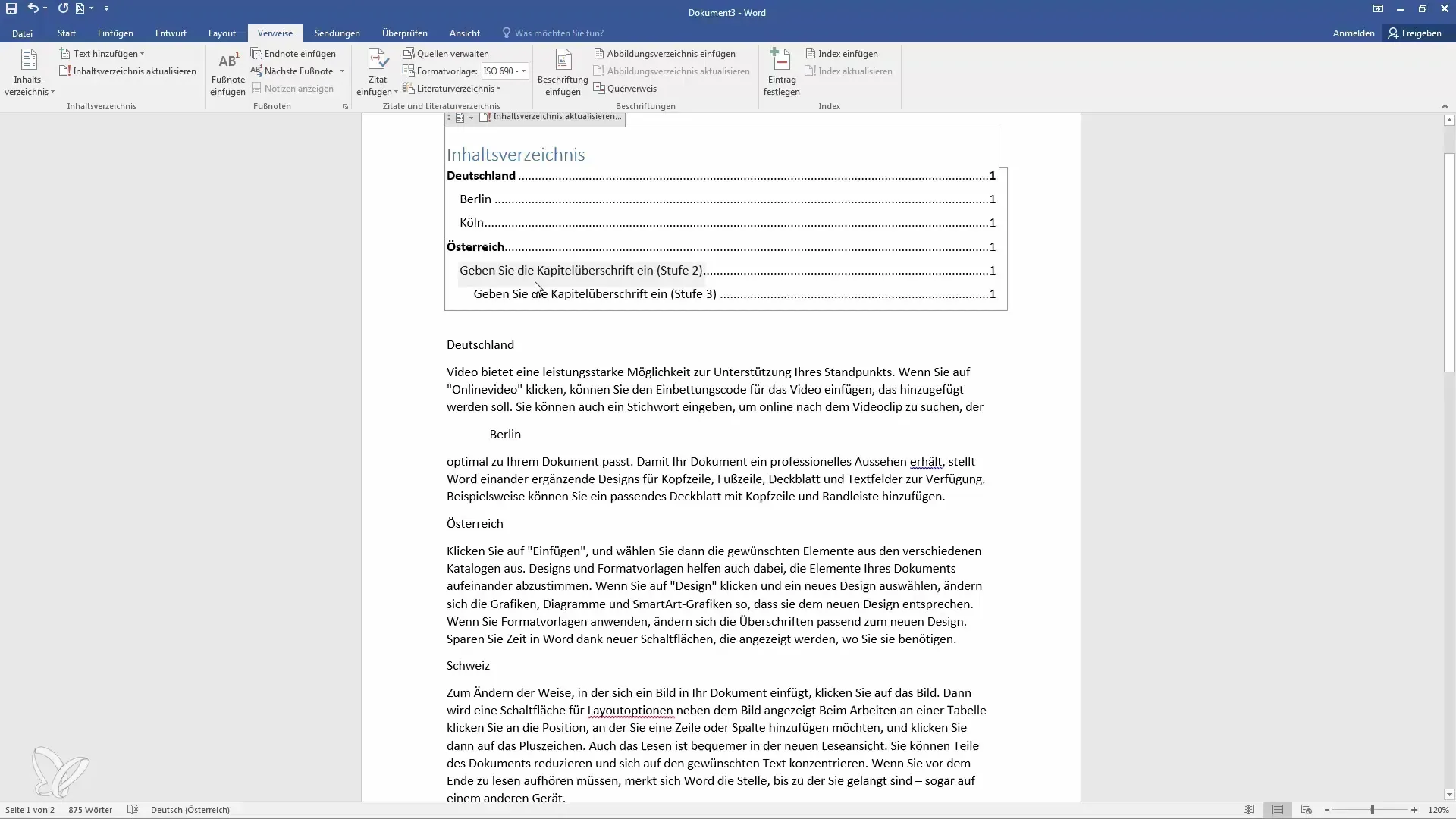Viewport: 1456px width, 819px height.
Task: Insert a footnote with Fußnote einfügen
Action: 227,73
